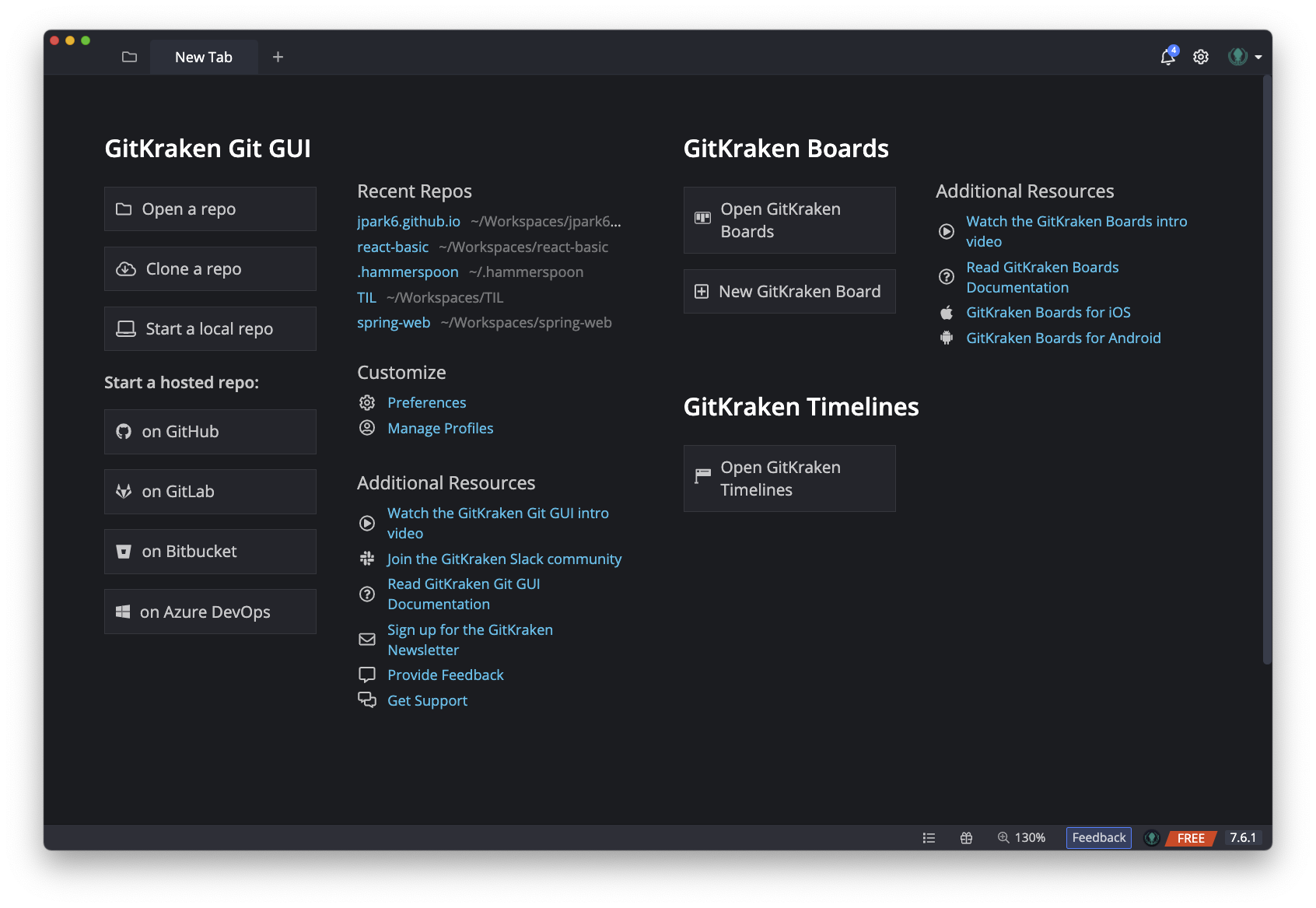Viewport: 1316px width, 908px height.
Task: Open Get Support link
Action: 427,701
